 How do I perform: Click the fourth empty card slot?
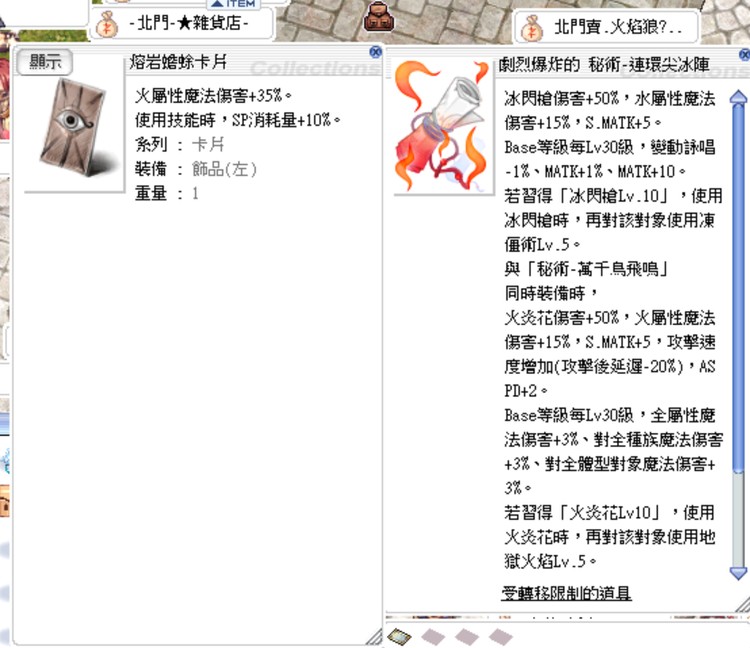pos(501,637)
